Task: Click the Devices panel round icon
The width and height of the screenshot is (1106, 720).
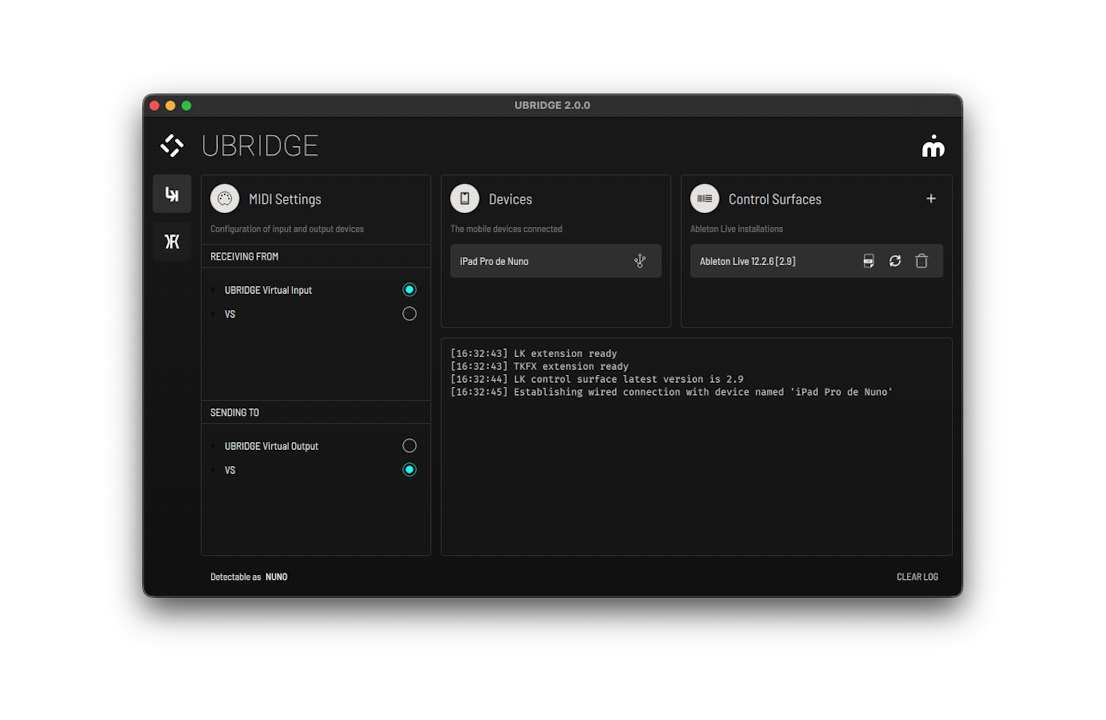Action: coord(464,199)
